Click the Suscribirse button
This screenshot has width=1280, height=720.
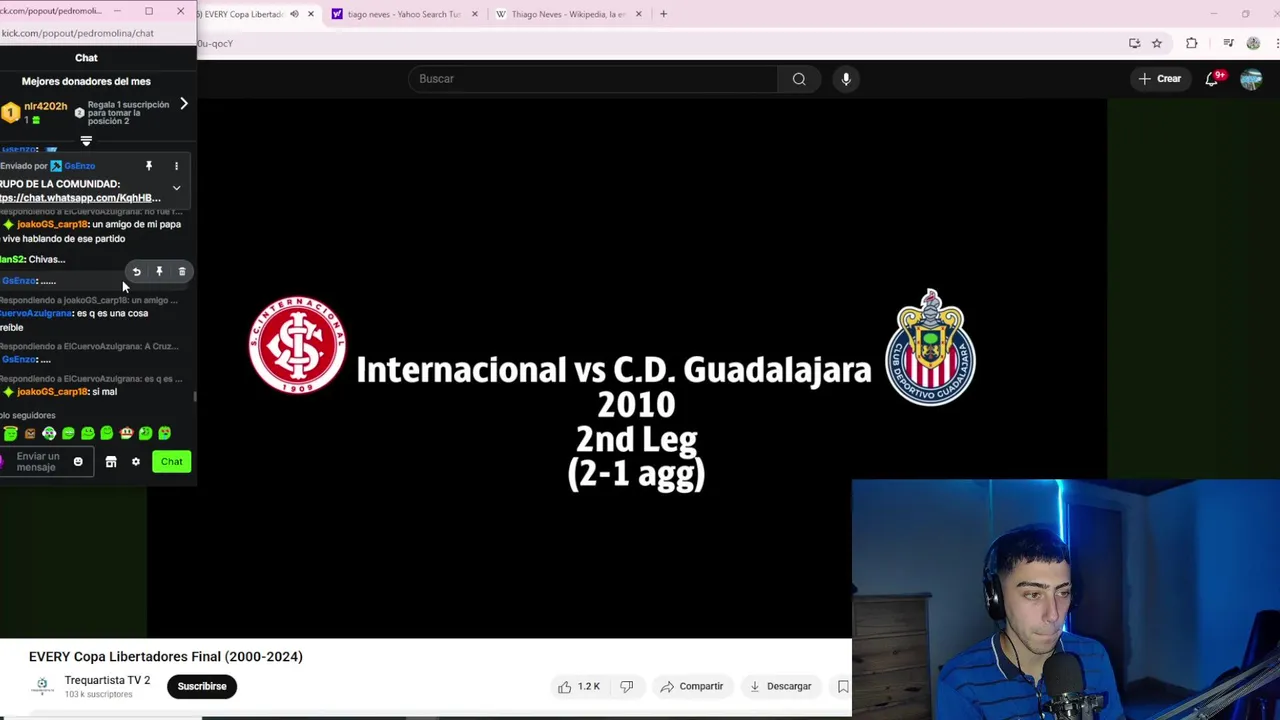coord(202,686)
